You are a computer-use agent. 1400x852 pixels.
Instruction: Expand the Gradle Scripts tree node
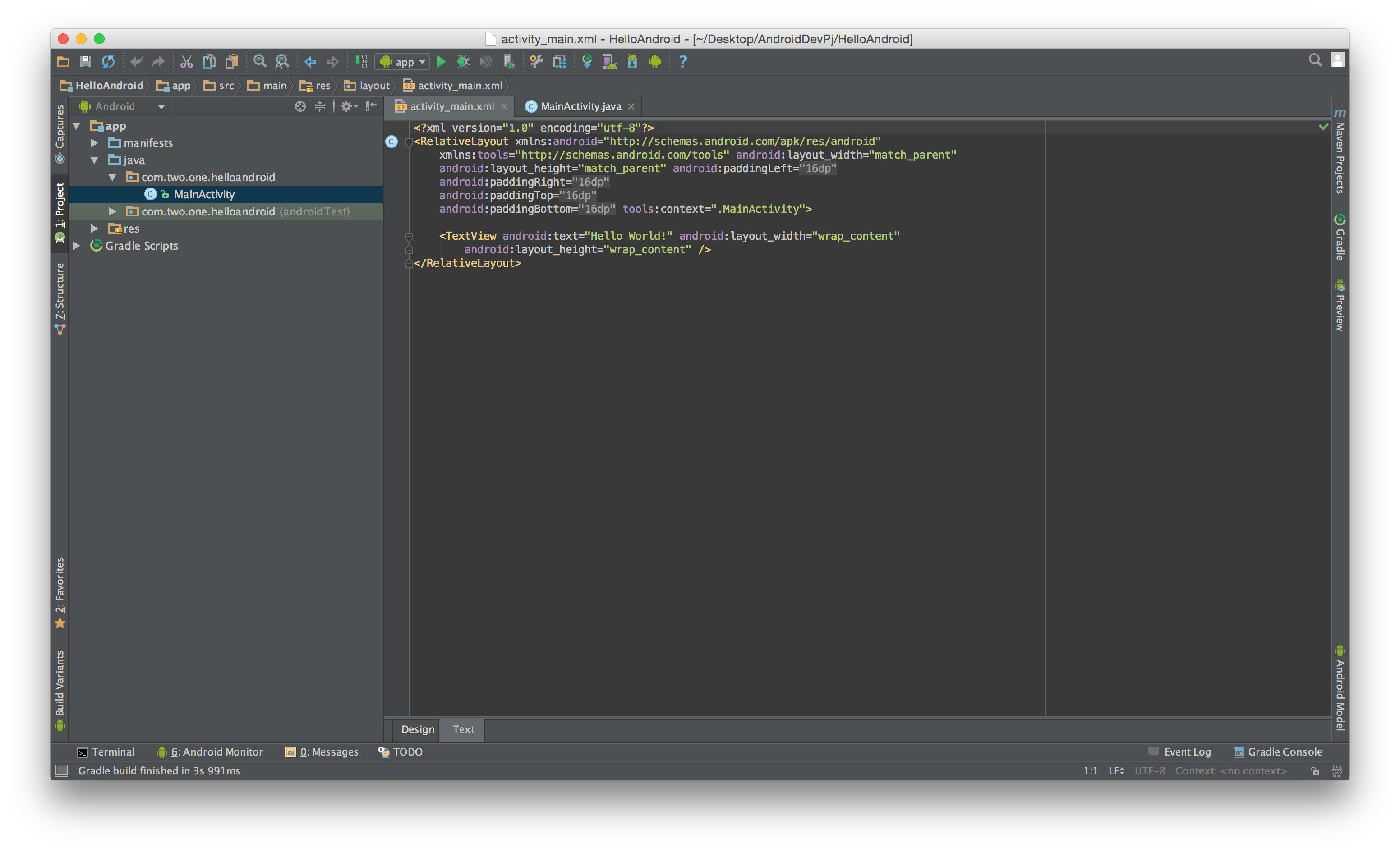(77, 245)
